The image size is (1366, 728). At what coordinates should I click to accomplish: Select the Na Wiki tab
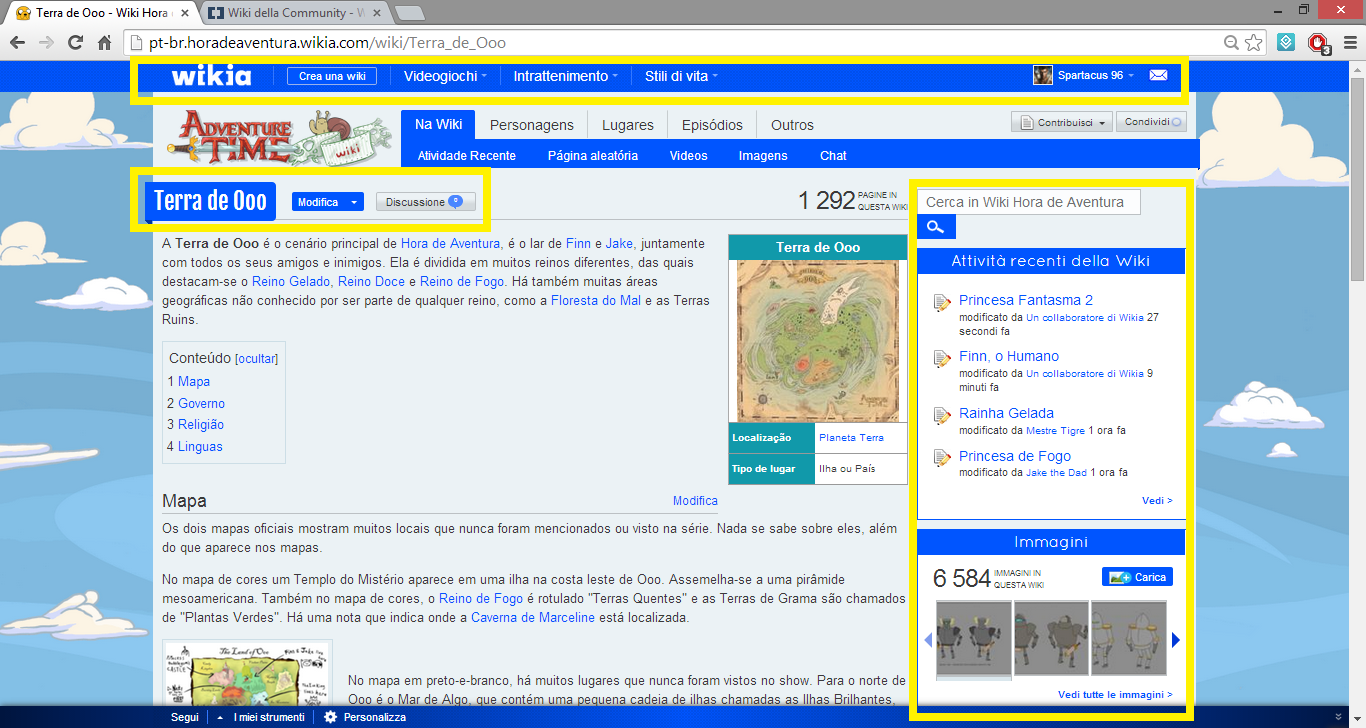(438, 124)
